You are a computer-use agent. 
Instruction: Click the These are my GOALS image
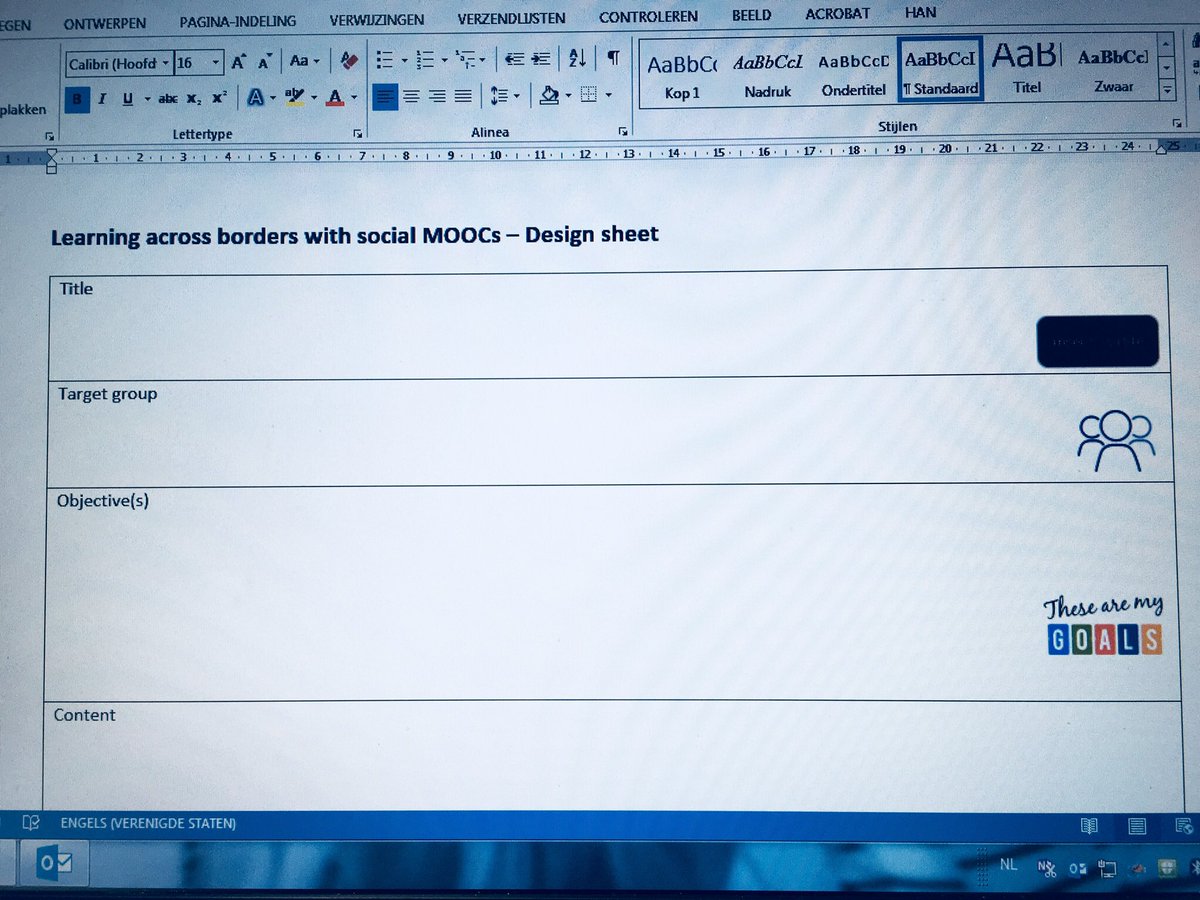pos(1104,626)
